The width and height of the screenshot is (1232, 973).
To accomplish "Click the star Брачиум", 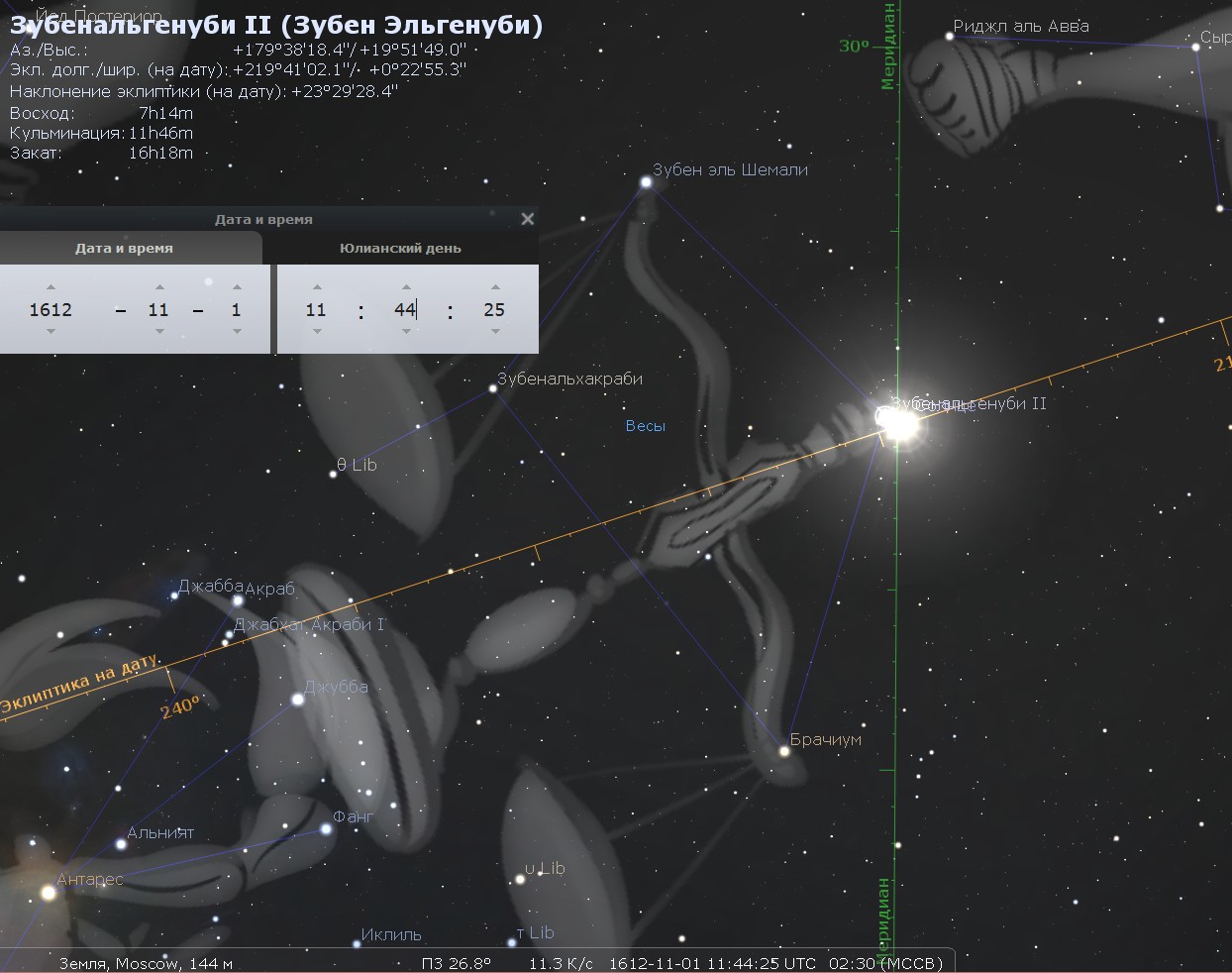I will point(784,751).
